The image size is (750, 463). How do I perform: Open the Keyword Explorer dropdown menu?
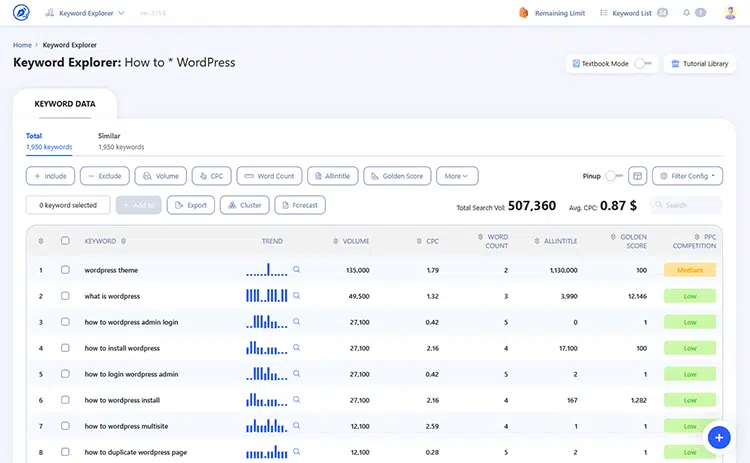point(85,13)
